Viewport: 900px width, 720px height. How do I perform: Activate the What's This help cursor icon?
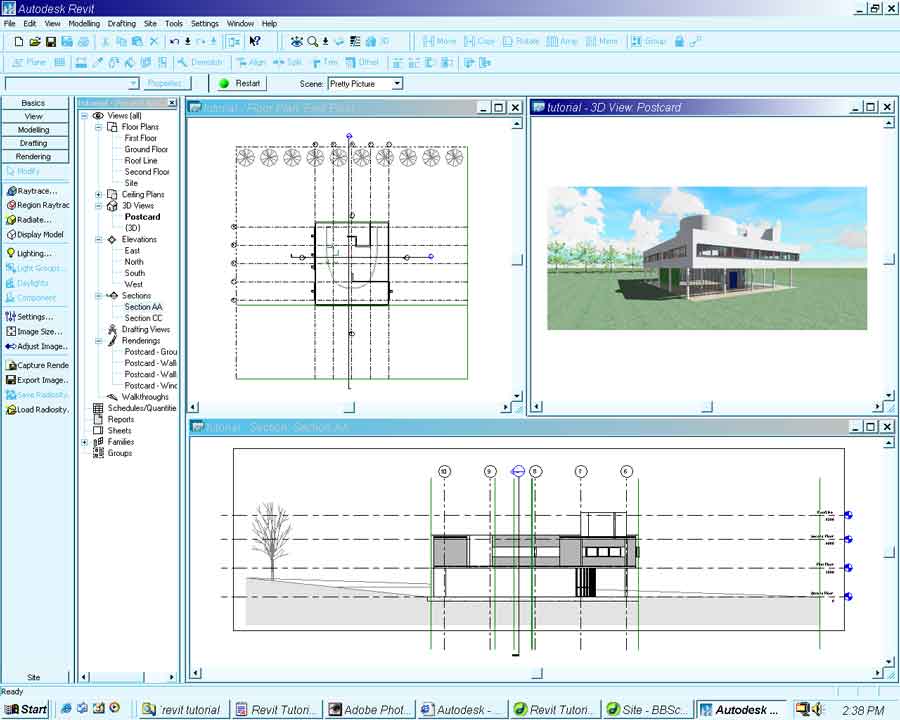coord(255,41)
